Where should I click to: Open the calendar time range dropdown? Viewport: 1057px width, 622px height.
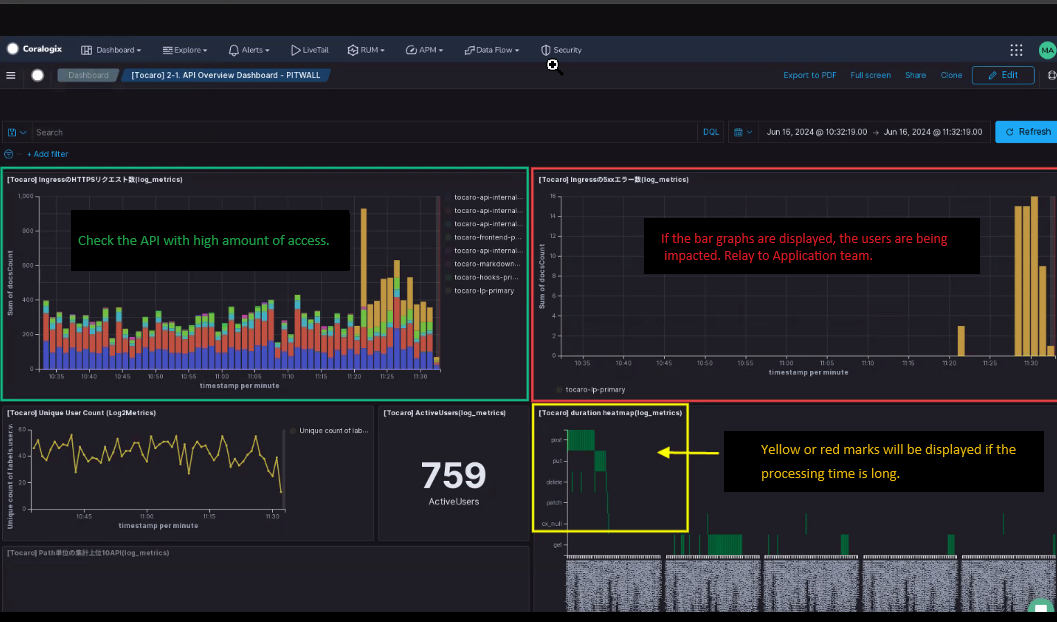742,132
